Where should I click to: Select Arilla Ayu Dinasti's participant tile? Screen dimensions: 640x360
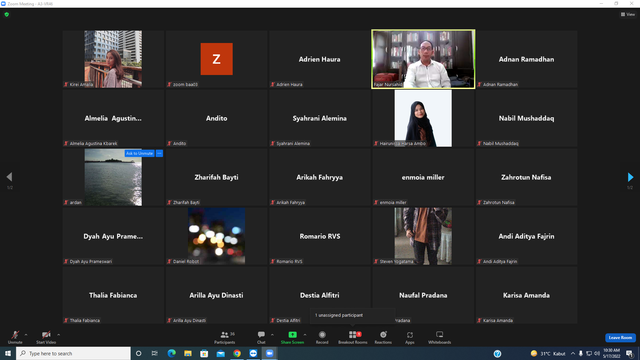[216, 295]
